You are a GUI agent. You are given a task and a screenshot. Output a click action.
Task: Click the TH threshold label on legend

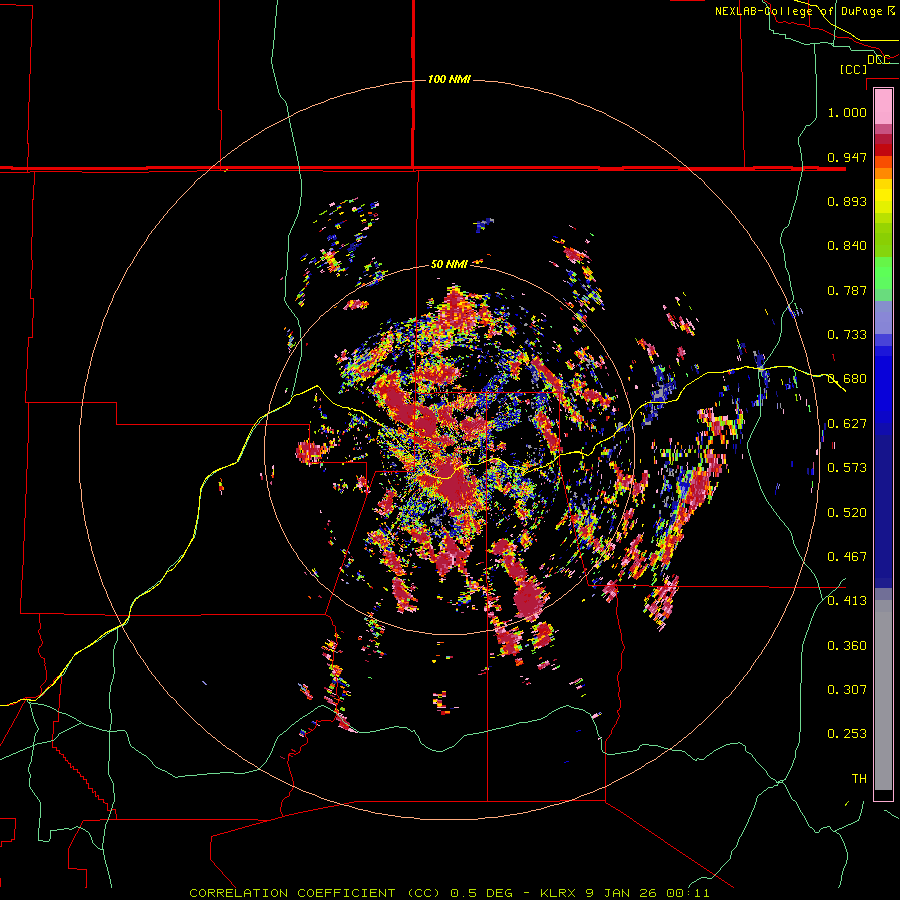click(859, 779)
